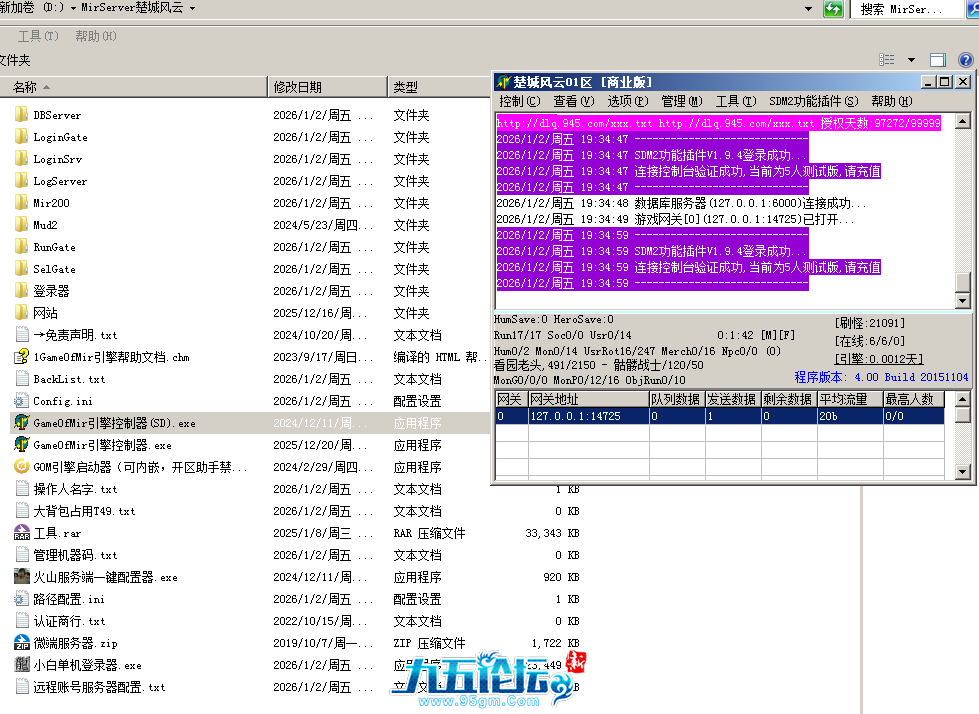
Task: Click the green refresh icon beside address bar
Action: point(832,9)
